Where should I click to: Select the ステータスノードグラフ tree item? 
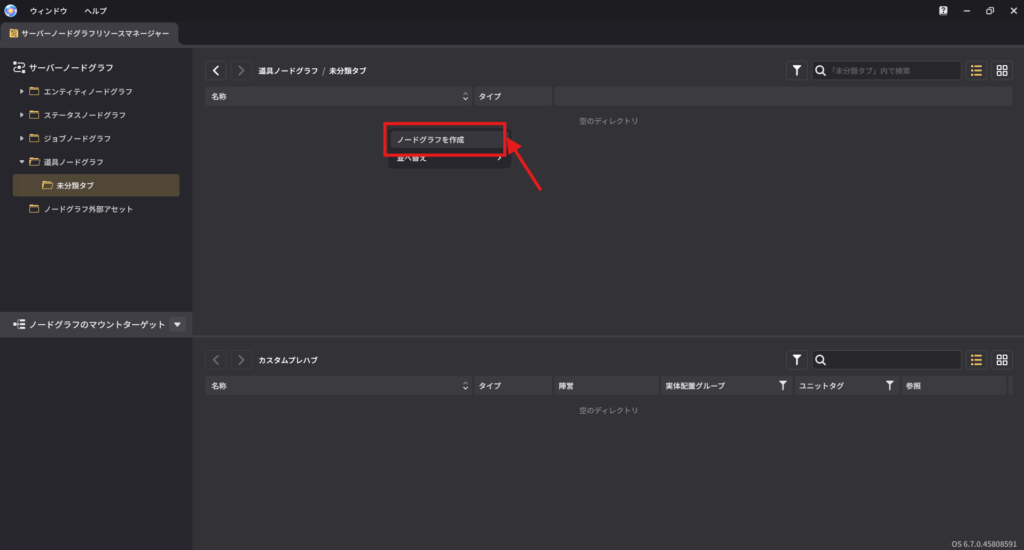coord(85,115)
